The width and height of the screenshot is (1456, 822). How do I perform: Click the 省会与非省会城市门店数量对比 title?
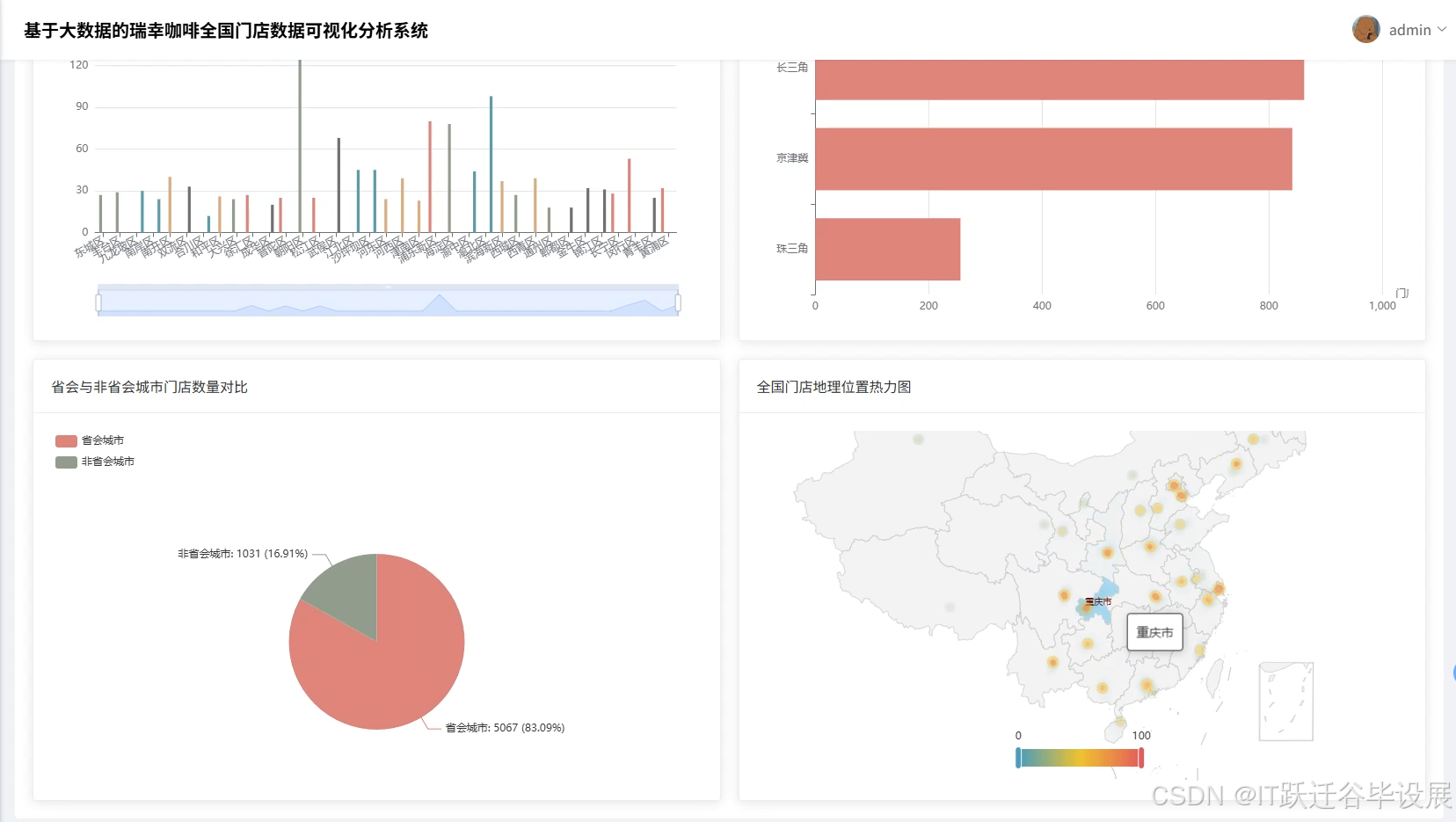(x=149, y=387)
